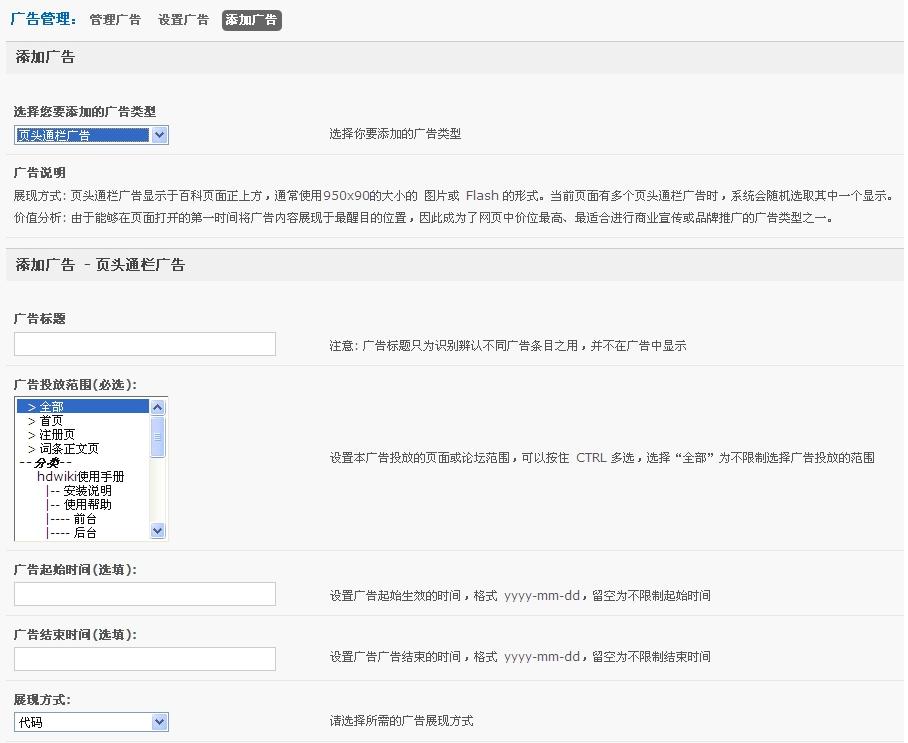This screenshot has height=743, width=908.
Task: Select 全部 in the ad scope list
Action: tap(51, 407)
